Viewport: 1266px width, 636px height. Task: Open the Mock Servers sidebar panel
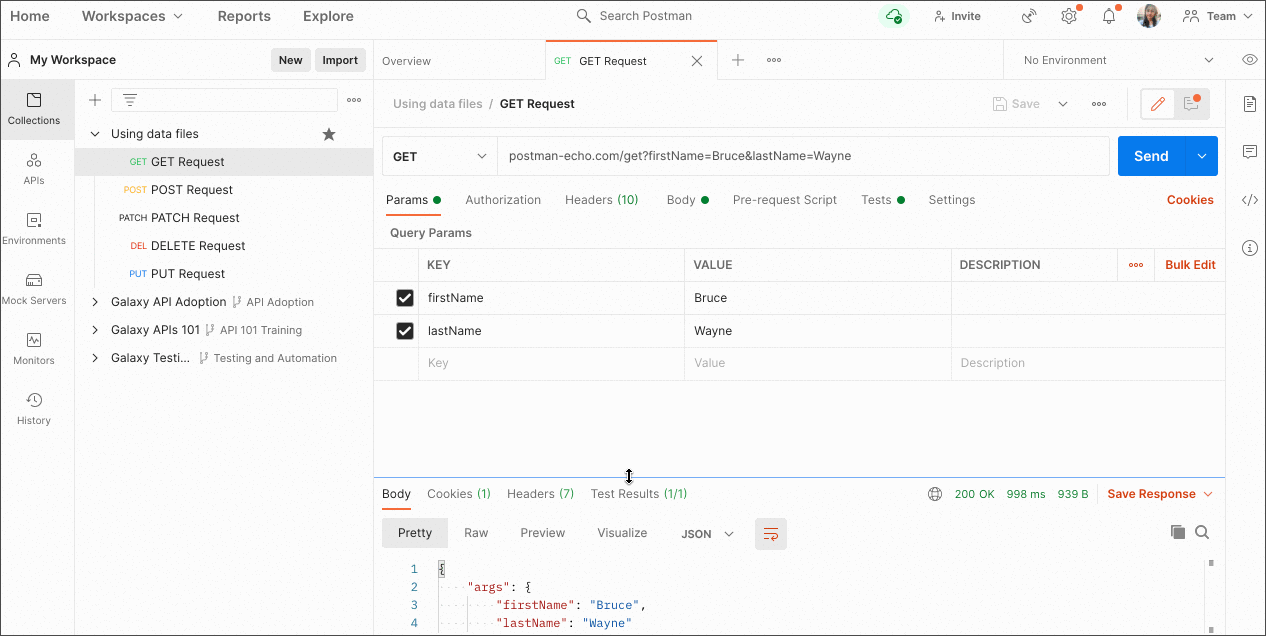(34, 289)
